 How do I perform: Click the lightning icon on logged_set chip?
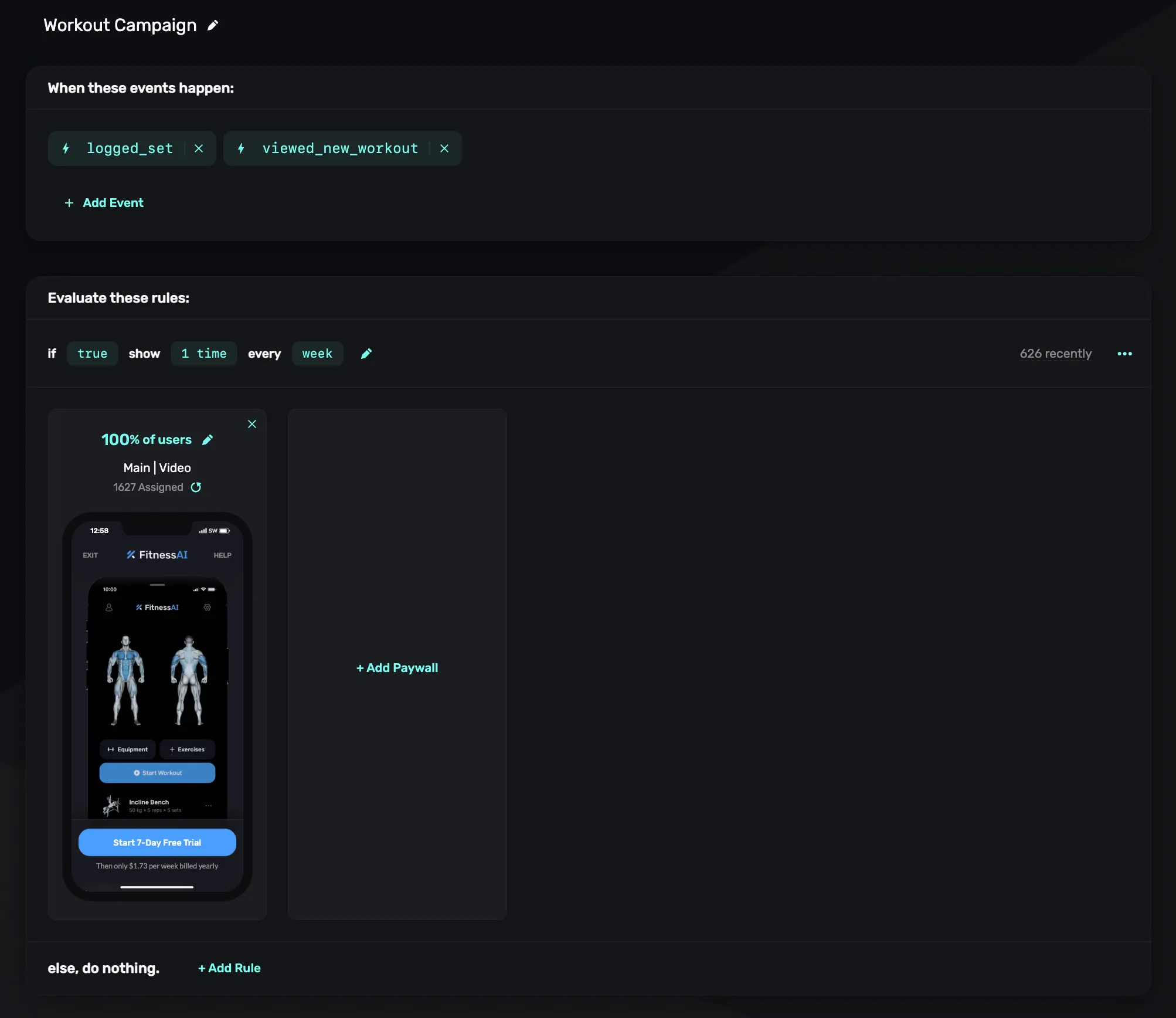click(x=66, y=148)
